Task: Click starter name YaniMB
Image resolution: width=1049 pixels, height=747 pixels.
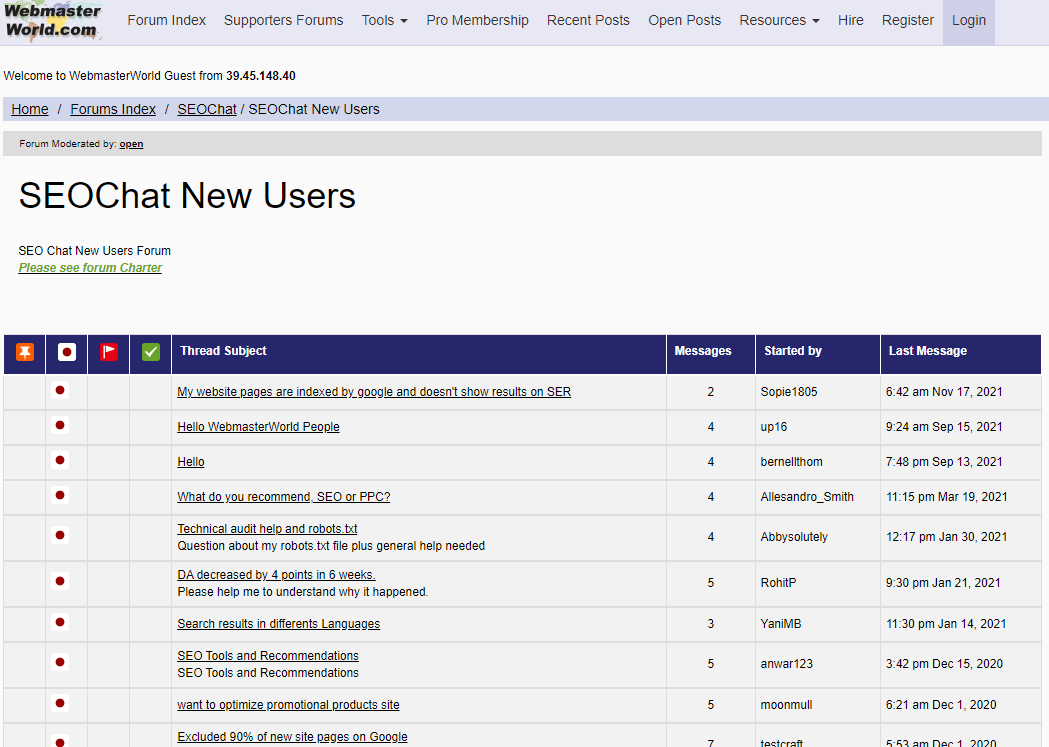Action: [x=781, y=624]
